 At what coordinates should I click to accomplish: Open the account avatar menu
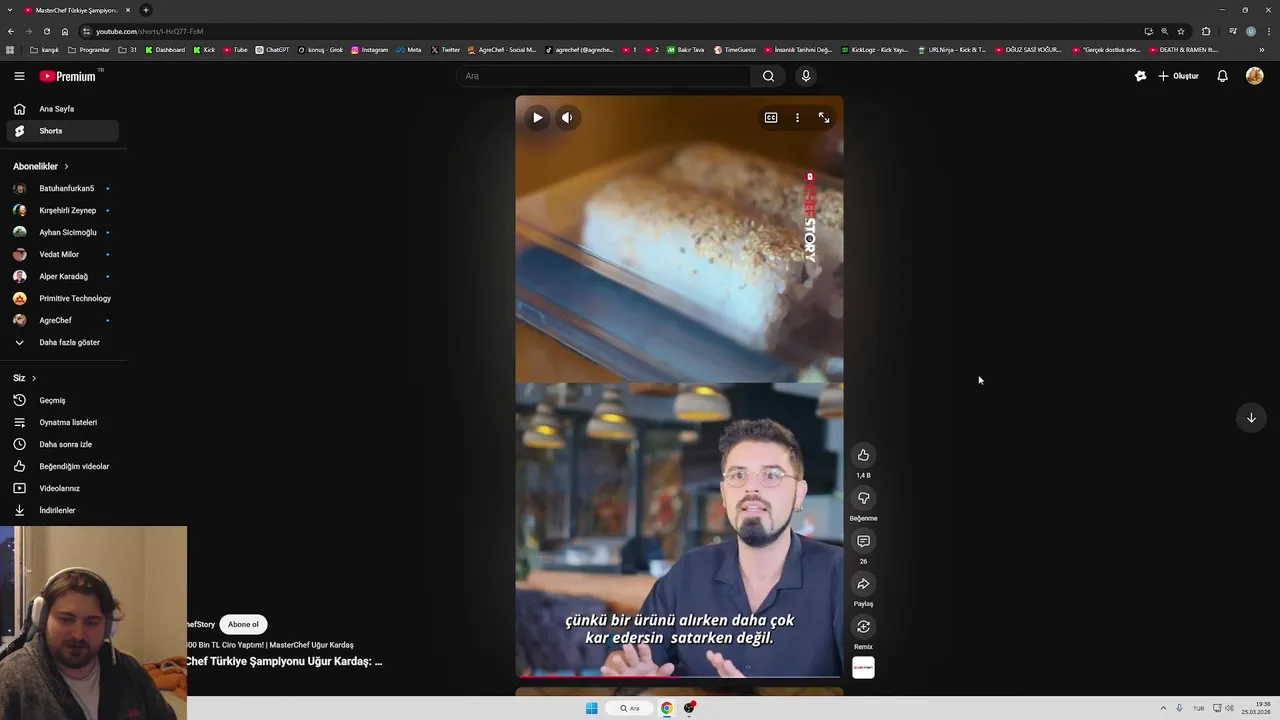(1254, 76)
